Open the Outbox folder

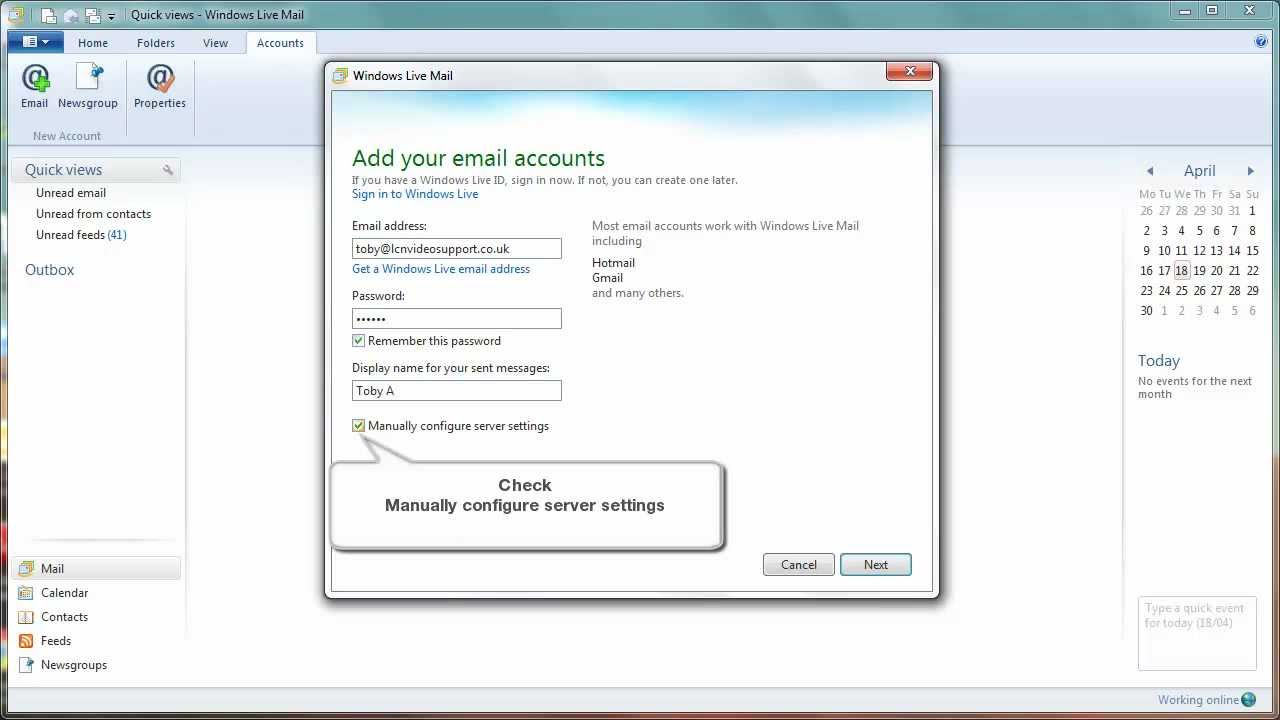(x=50, y=270)
